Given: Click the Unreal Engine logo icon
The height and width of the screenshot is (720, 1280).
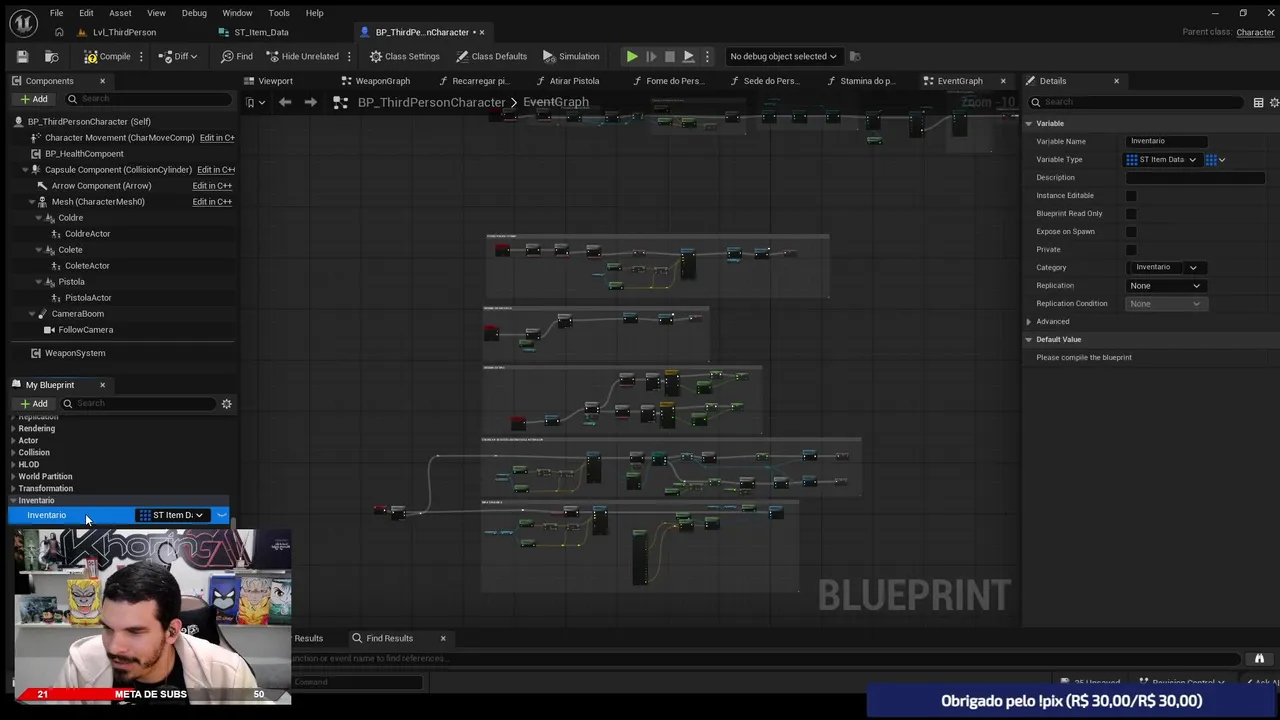Looking at the screenshot, I should coord(23,22).
